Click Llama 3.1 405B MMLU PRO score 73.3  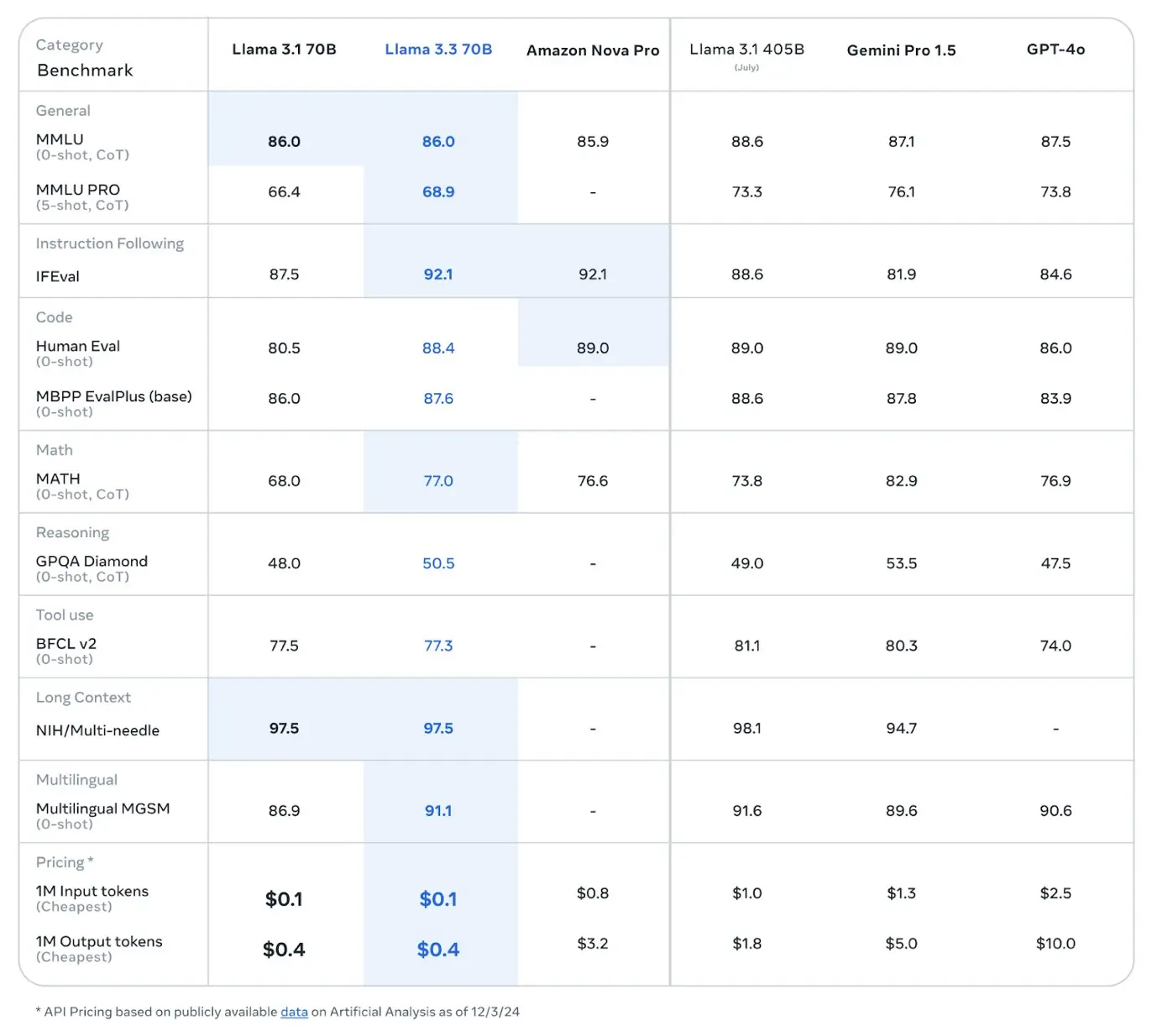pyautogui.click(x=747, y=192)
